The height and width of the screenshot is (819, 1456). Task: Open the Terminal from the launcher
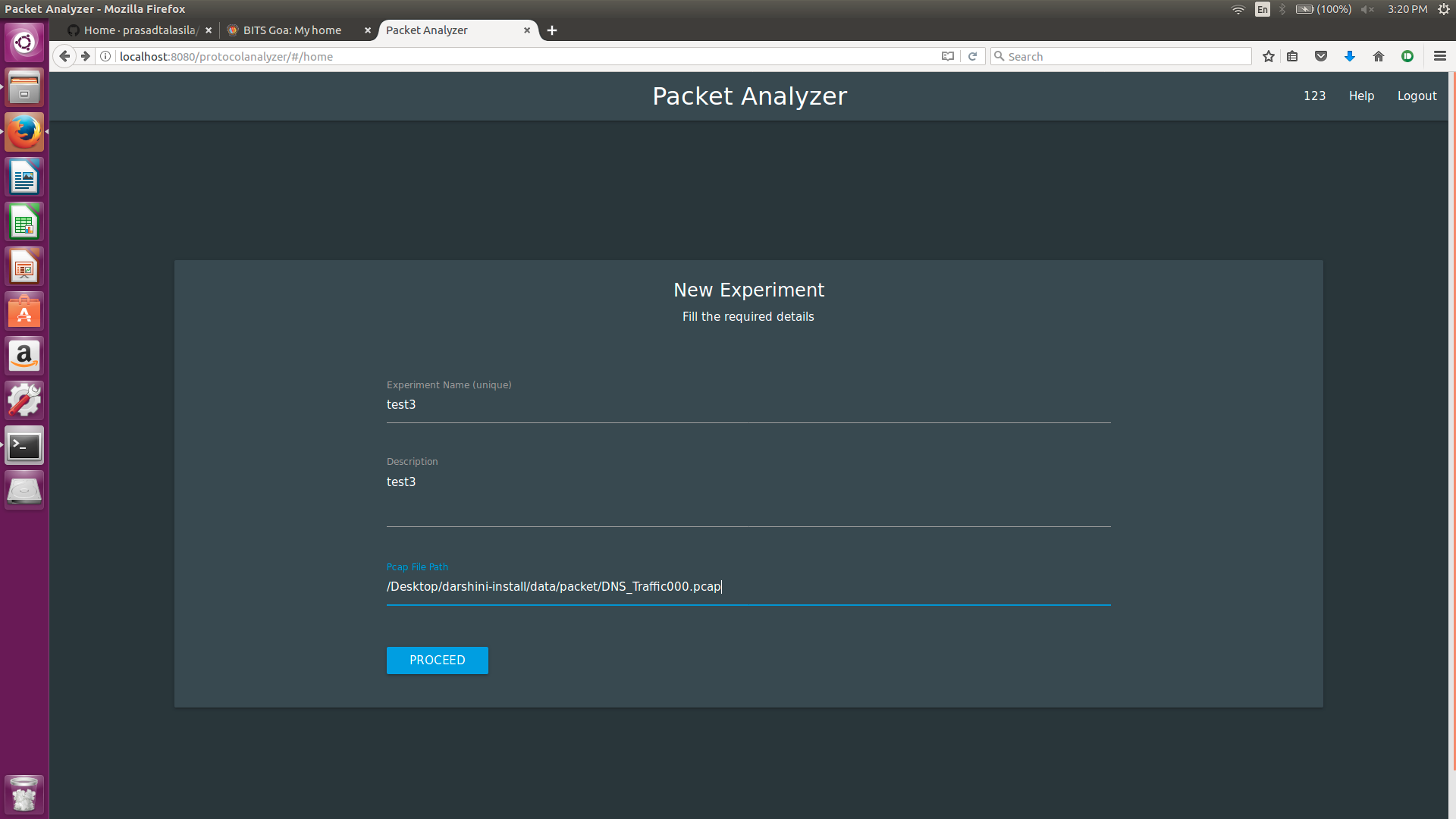(x=24, y=446)
